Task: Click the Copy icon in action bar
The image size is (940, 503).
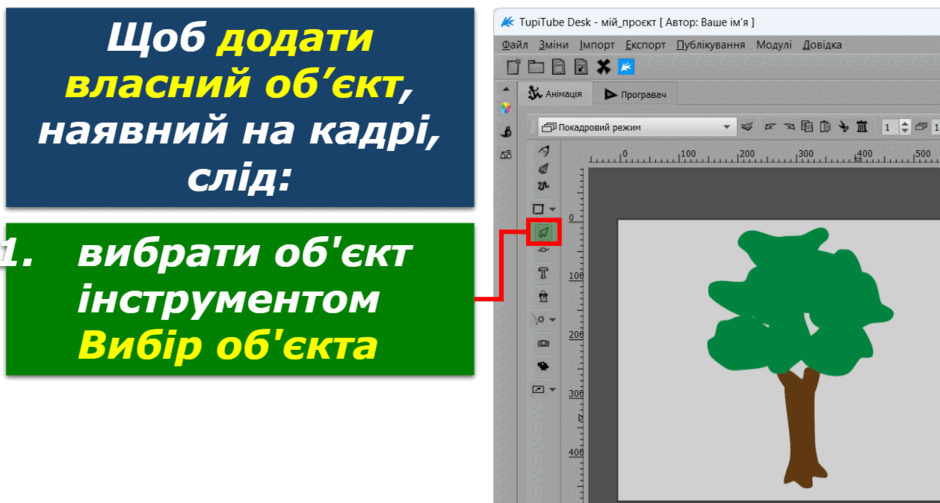Action: (x=807, y=126)
